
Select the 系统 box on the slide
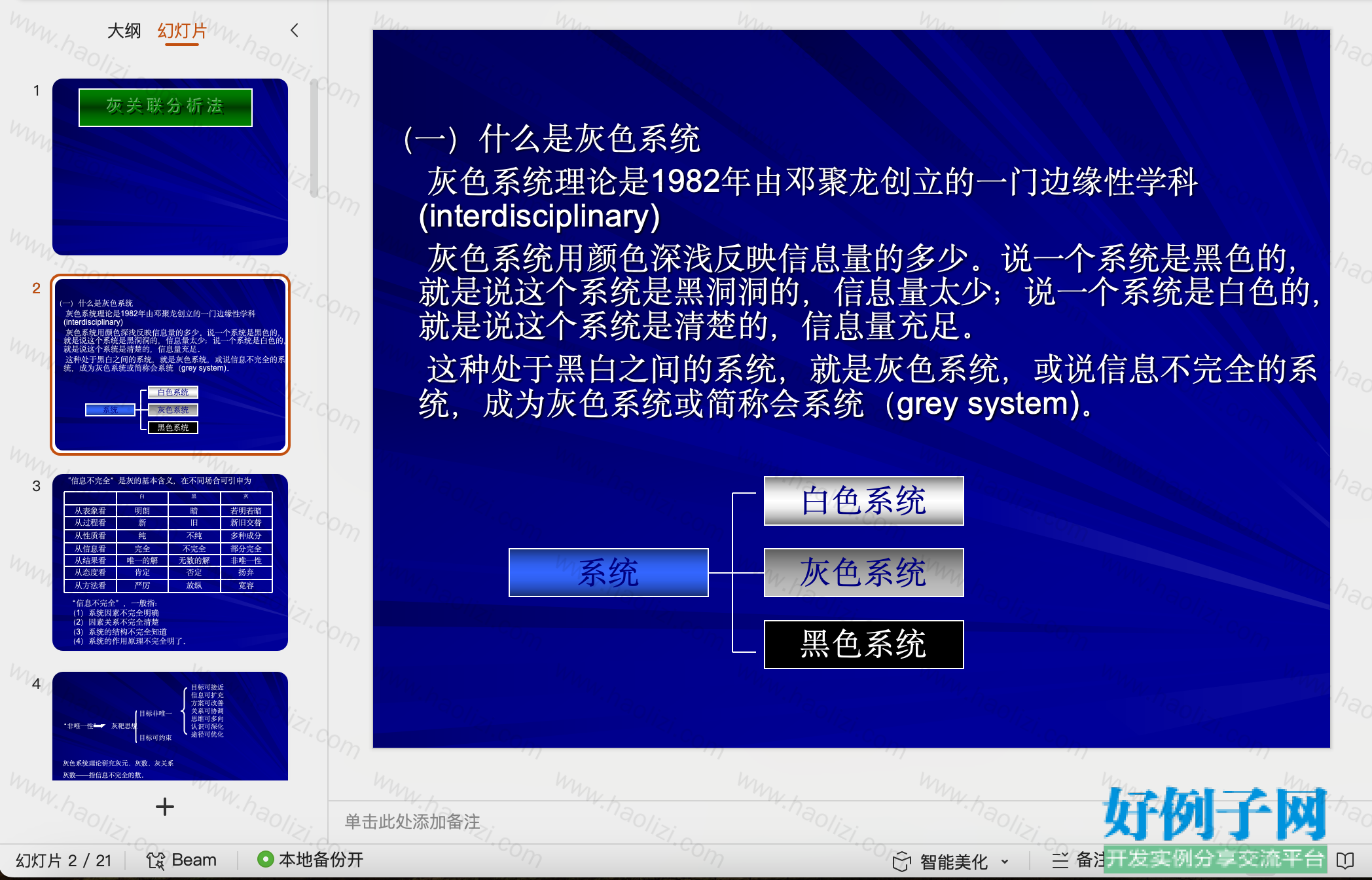[x=609, y=573]
